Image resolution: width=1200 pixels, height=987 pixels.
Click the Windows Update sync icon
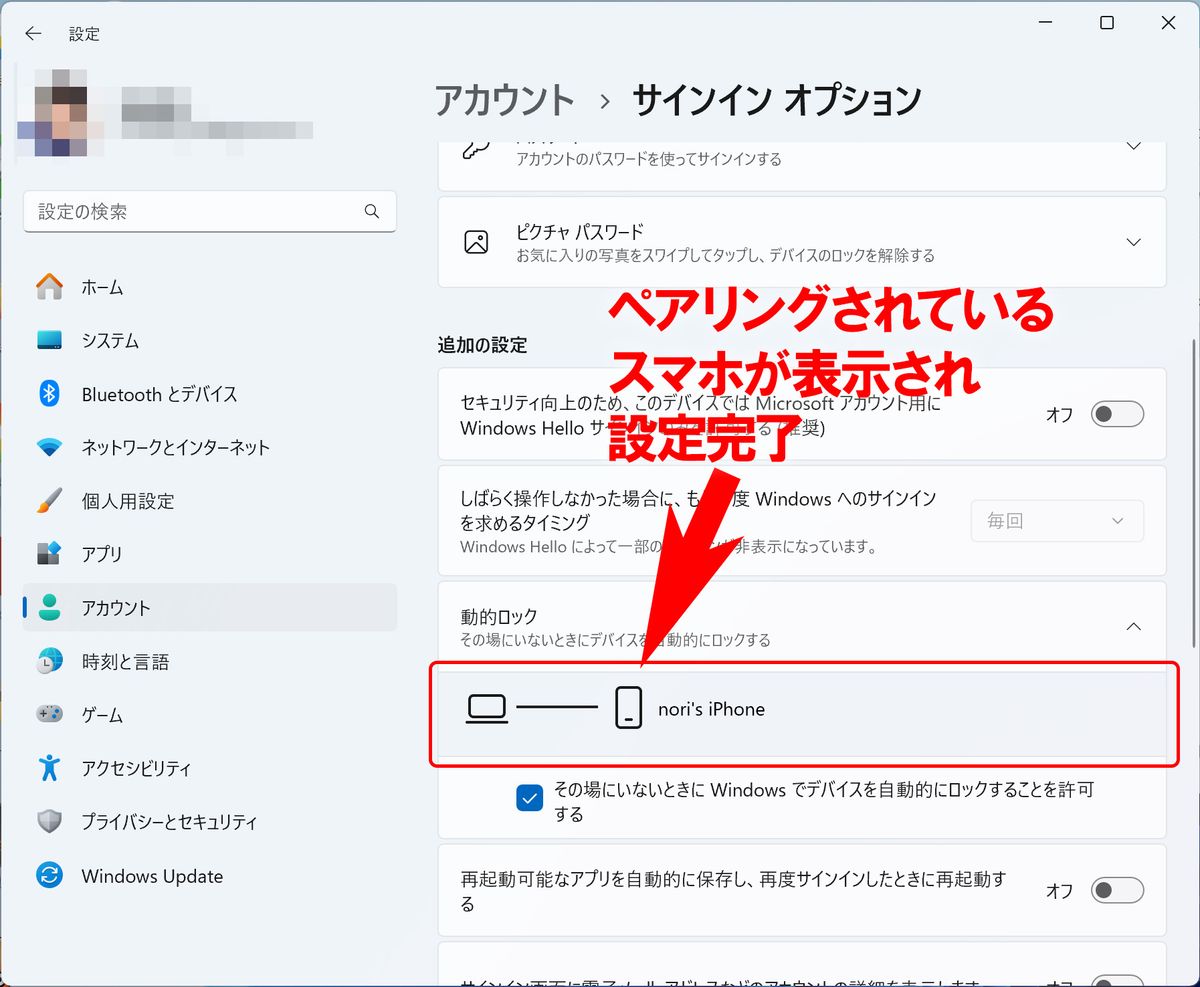tap(49, 876)
